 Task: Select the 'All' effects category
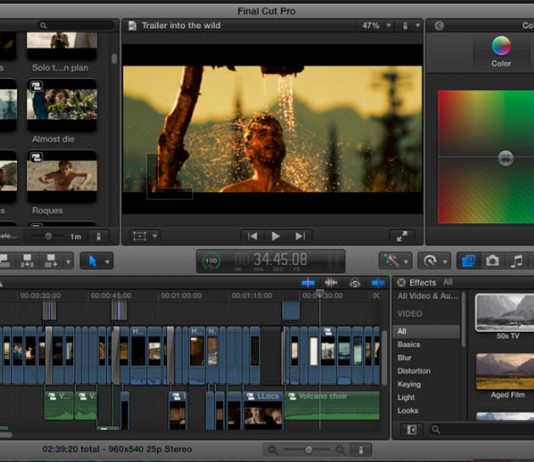click(426, 331)
